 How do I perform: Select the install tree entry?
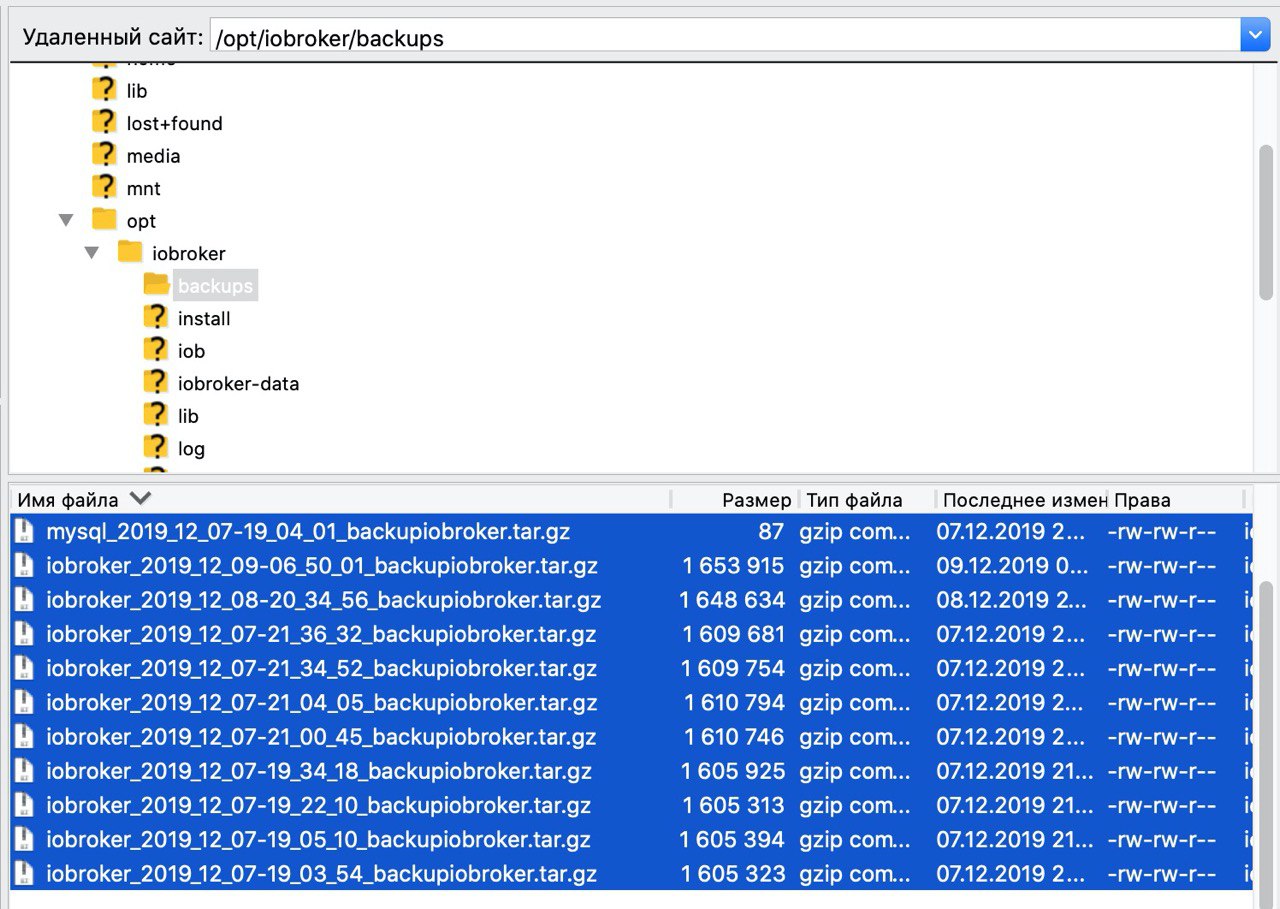[x=204, y=318]
